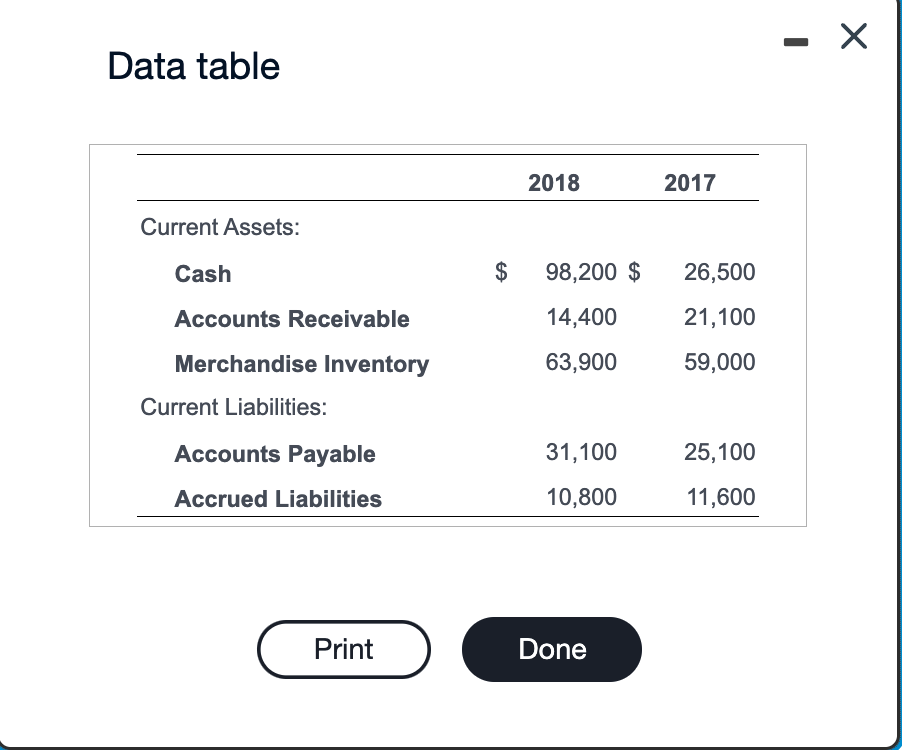Screen dimensions: 902x750
Task: Click the 26,500 cash value for 2017
Action: [720, 272]
